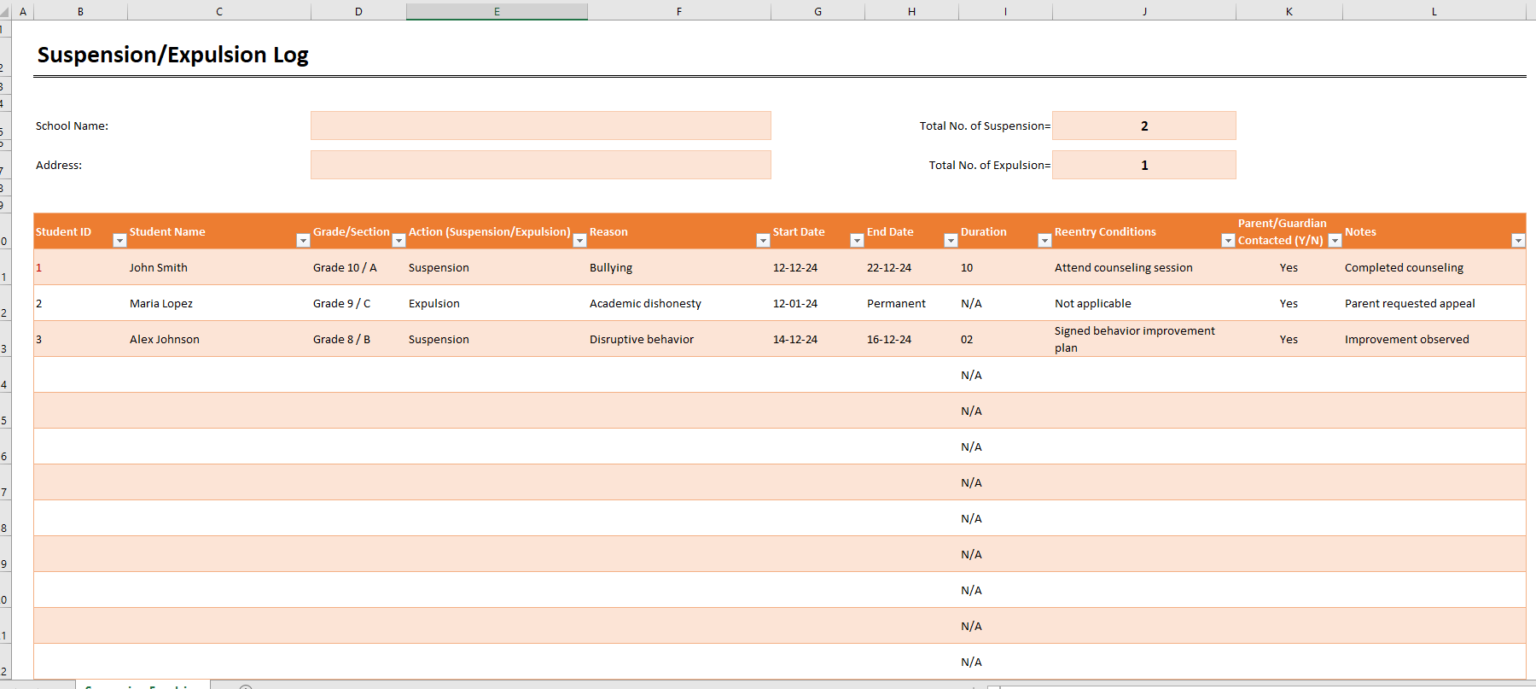Select the Suspension Expulsion sheet tab

pos(142,687)
